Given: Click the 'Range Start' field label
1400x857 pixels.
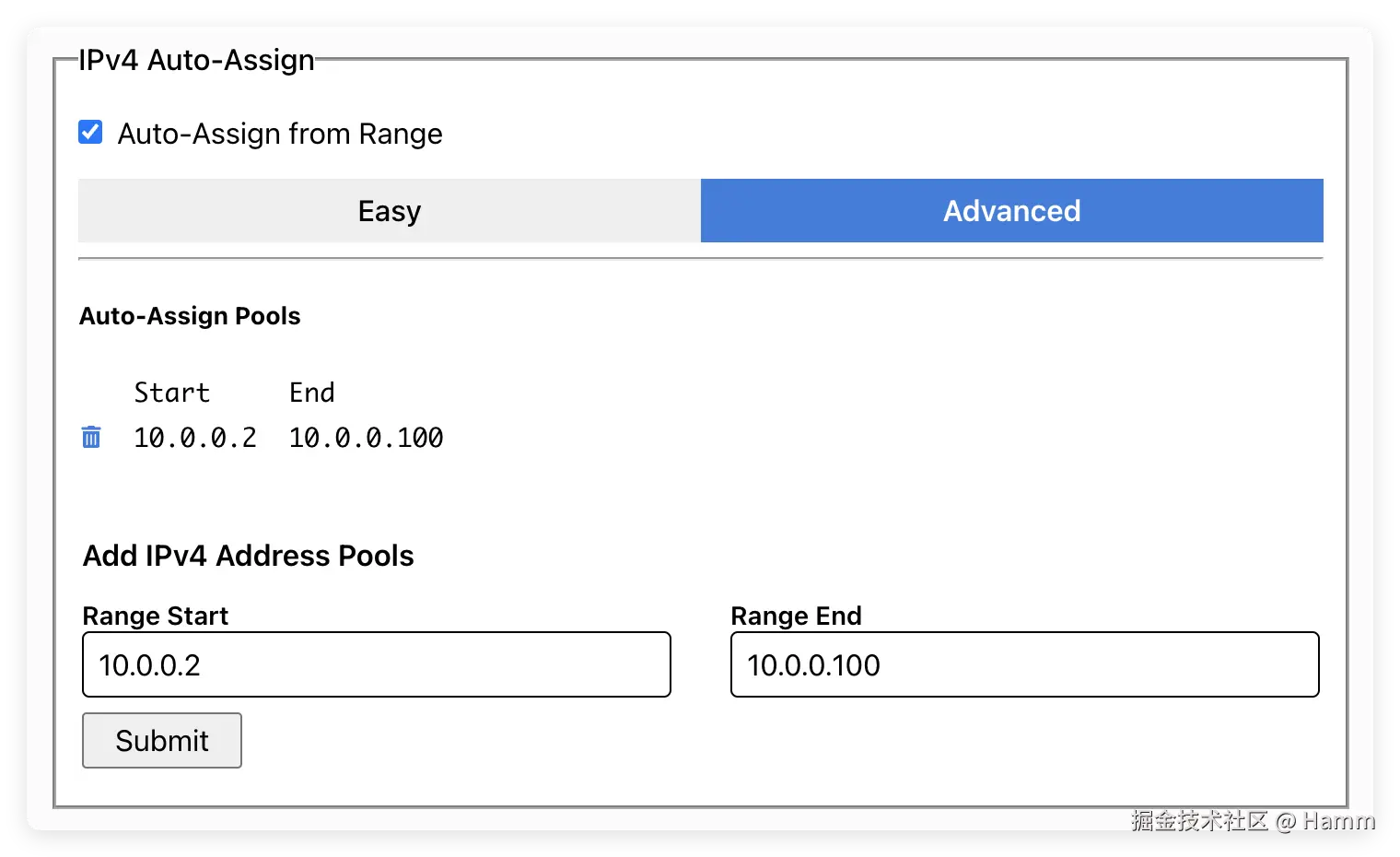Looking at the screenshot, I should pyautogui.click(x=156, y=616).
